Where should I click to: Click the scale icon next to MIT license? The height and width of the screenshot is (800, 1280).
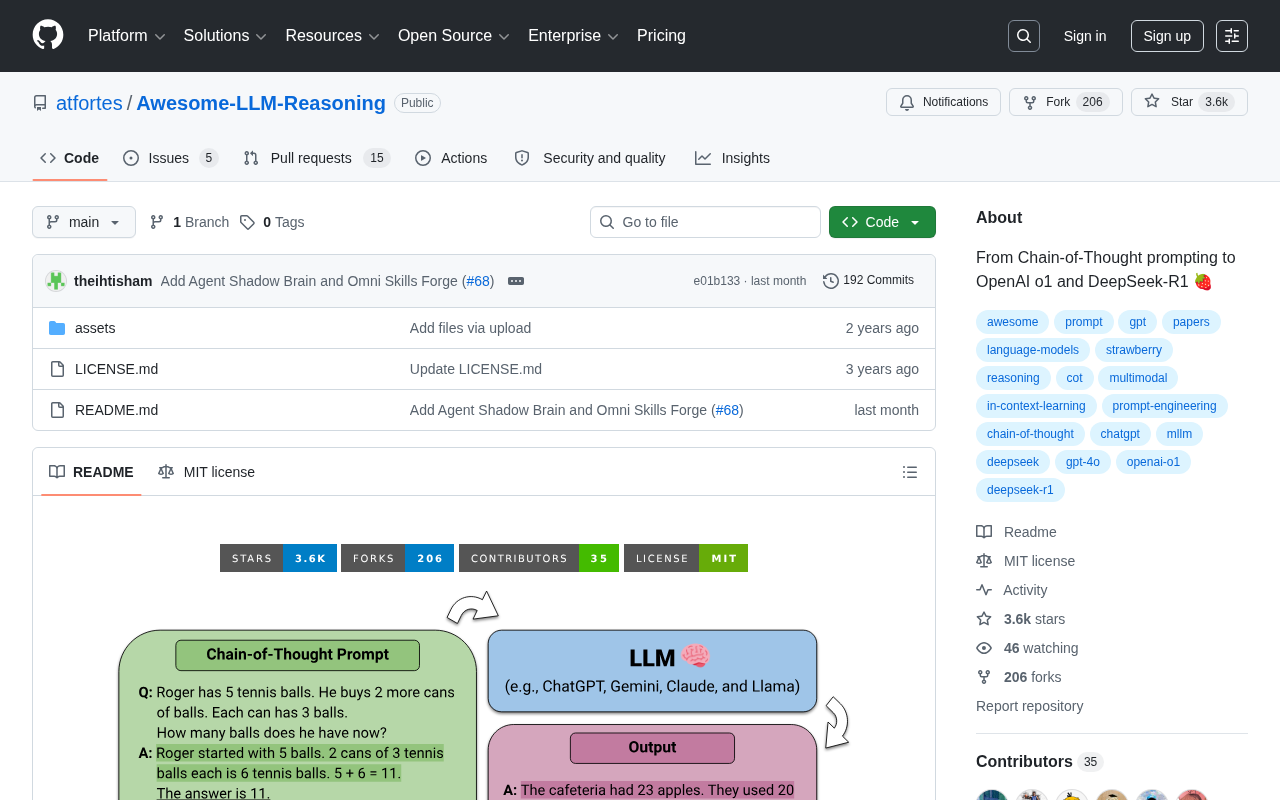pos(984,561)
